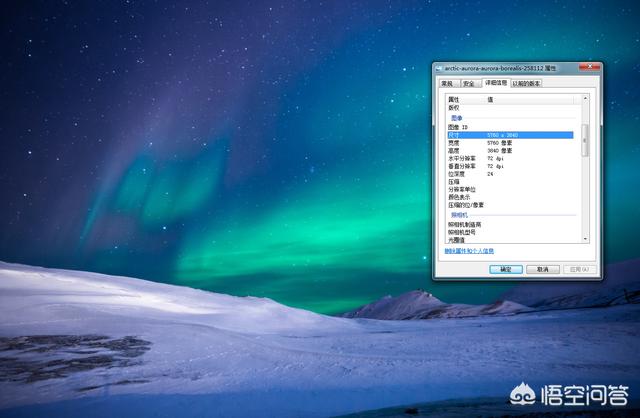Close the 属性 dialog window
This screenshot has height=418, width=640.
(589, 67)
